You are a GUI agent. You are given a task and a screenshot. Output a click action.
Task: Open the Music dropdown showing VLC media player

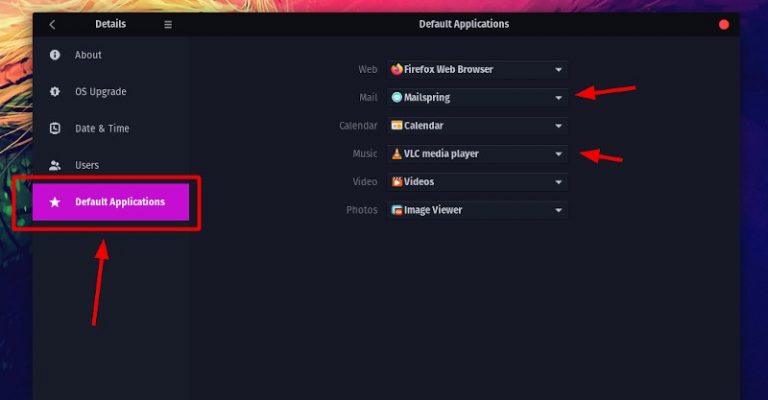tap(478, 154)
